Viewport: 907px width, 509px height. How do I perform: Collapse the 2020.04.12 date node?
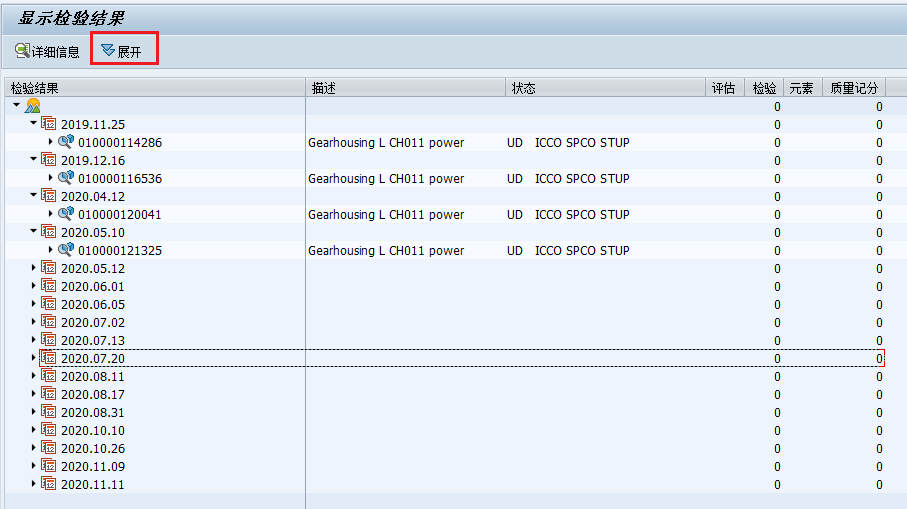pos(34,195)
